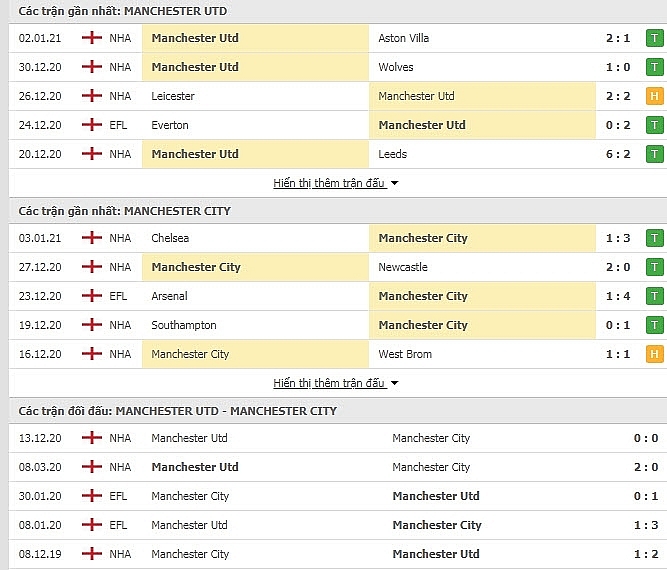This screenshot has width=667, height=570.
Task: Click the England flag on 03.01.21 Chelsea row
Action: (93, 238)
